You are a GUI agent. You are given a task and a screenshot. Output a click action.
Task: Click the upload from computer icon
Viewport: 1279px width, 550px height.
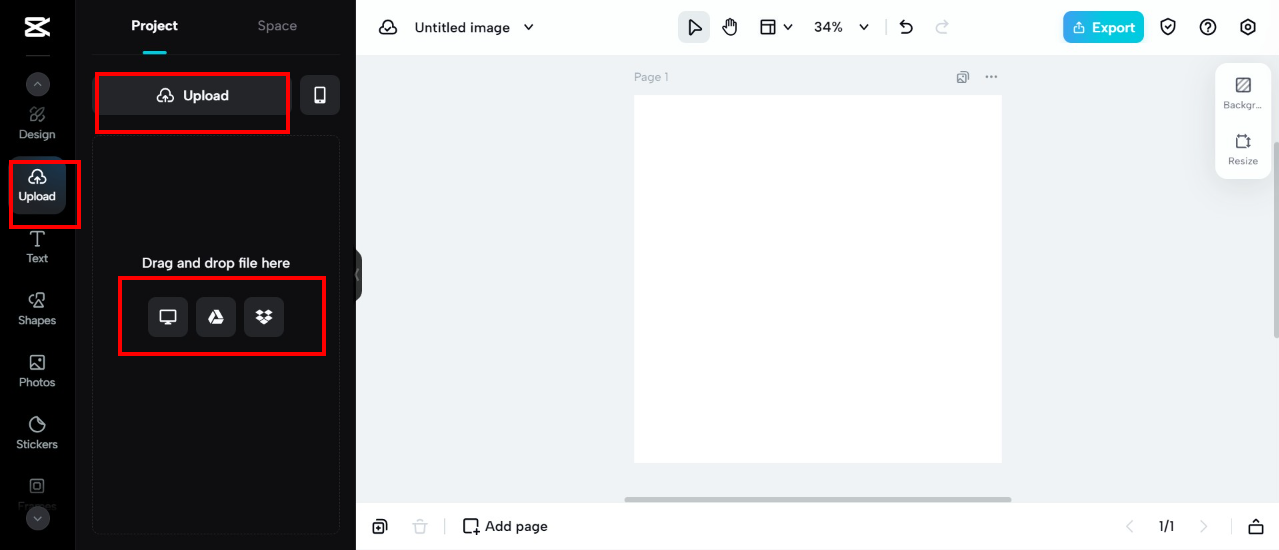click(x=168, y=317)
